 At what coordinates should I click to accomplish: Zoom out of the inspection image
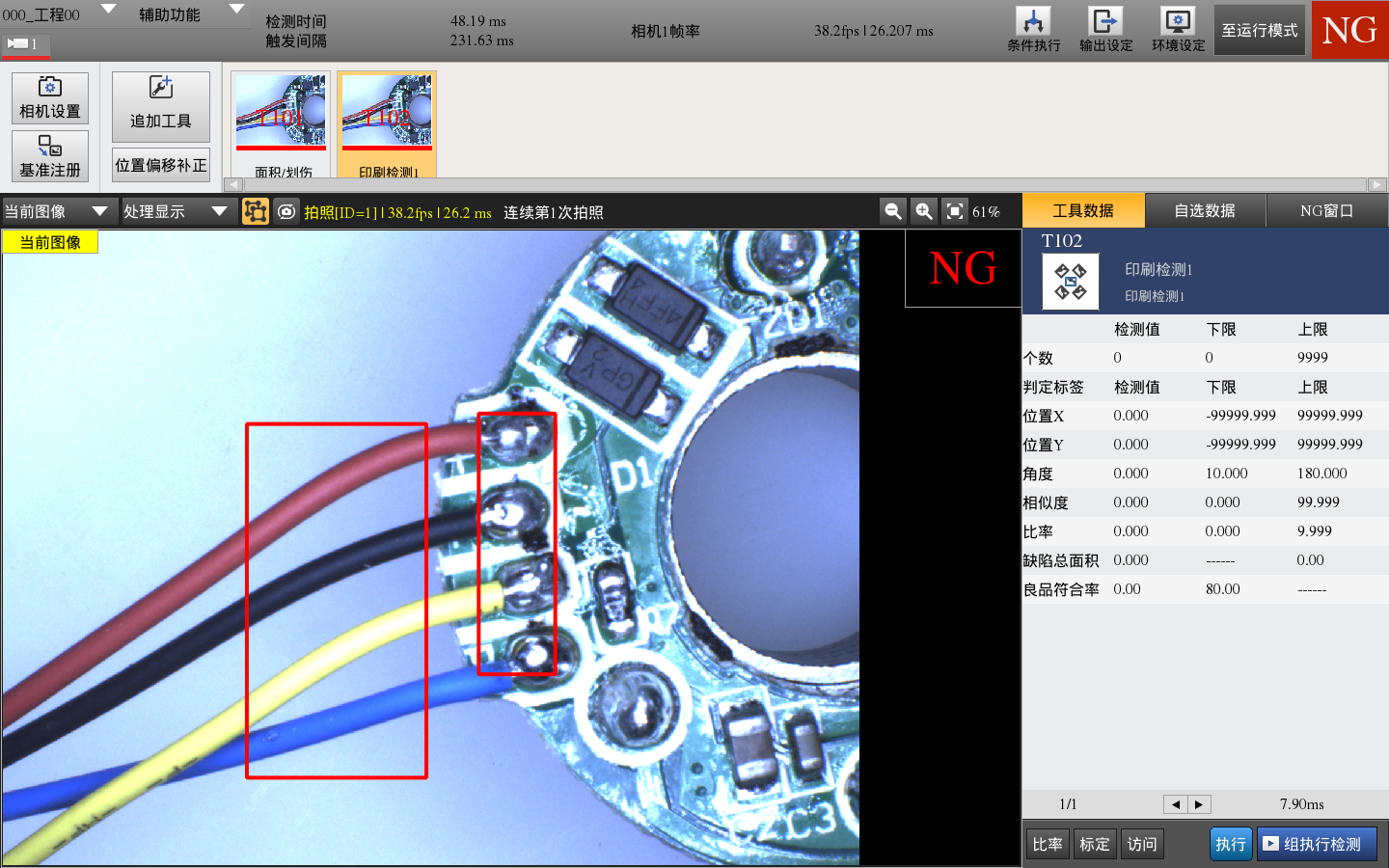pos(892,210)
